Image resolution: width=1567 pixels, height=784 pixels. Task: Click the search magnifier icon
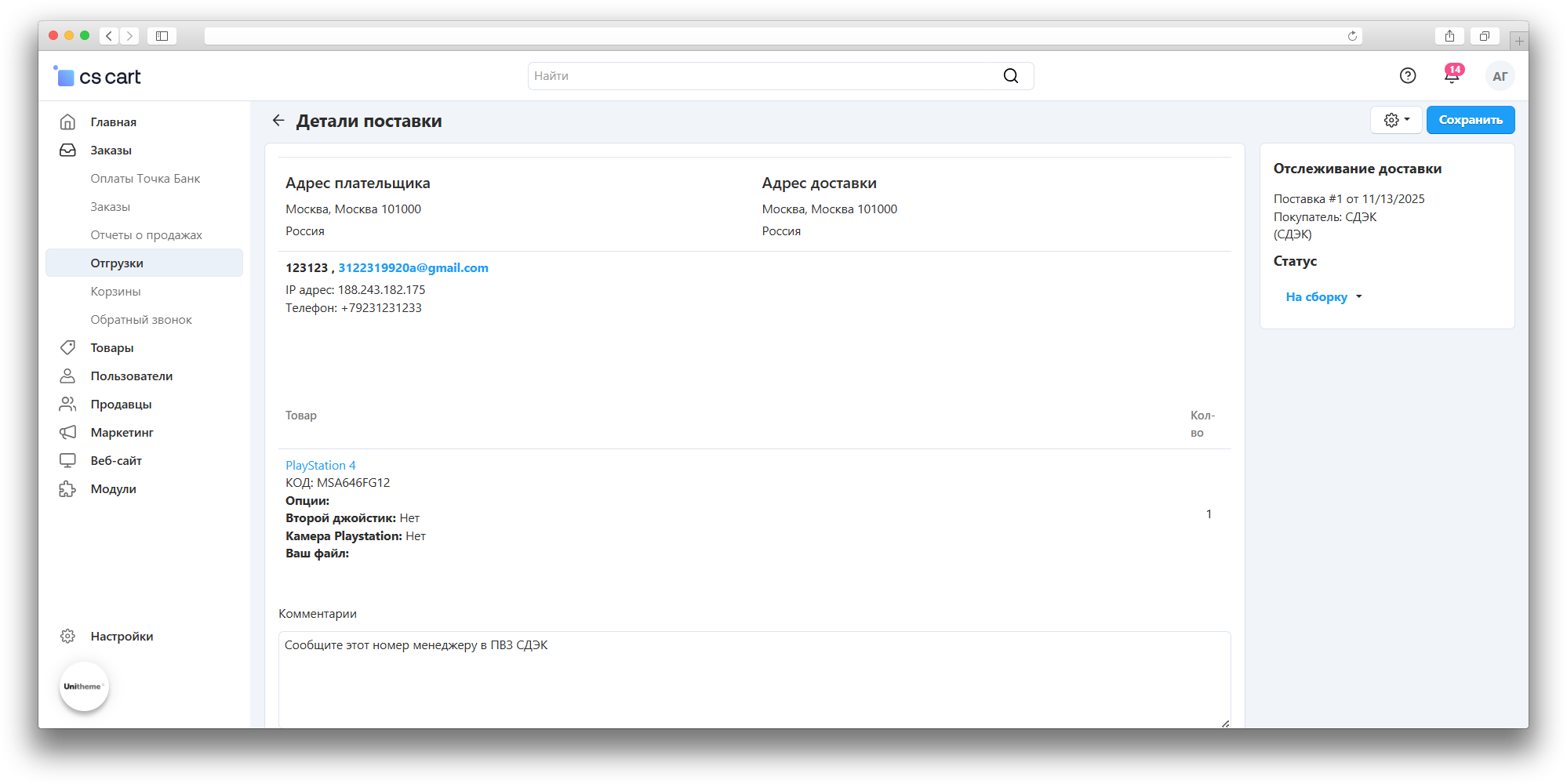tap(1011, 76)
